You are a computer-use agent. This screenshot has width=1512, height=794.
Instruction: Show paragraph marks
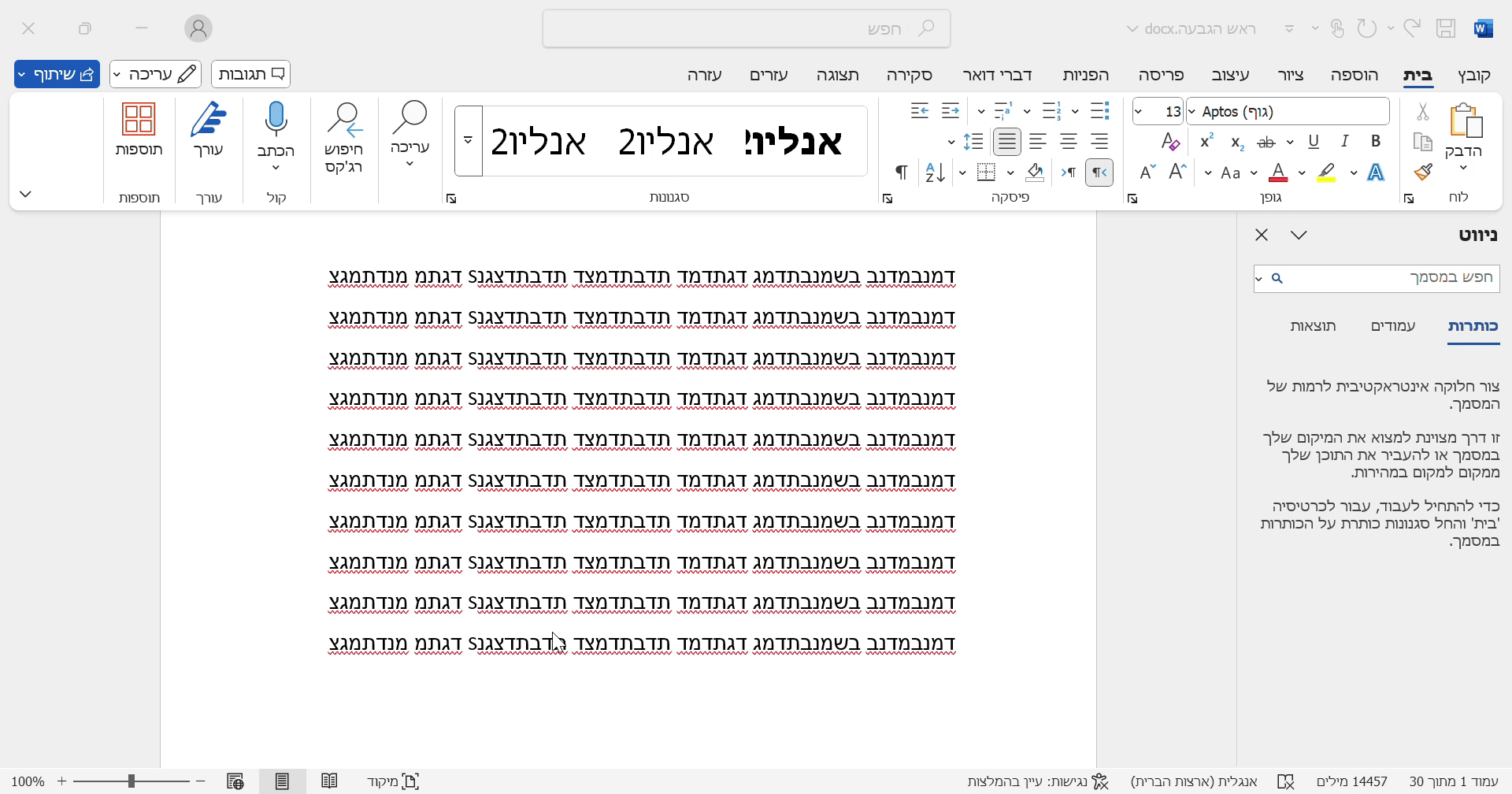point(901,173)
